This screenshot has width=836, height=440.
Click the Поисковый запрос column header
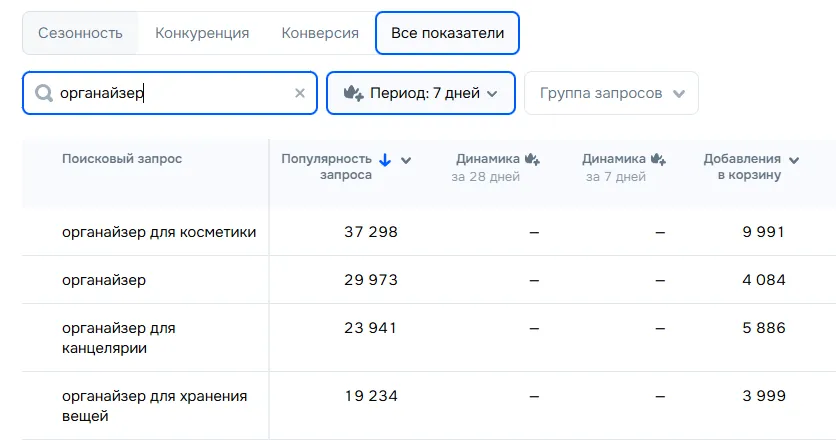click(122, 159)
